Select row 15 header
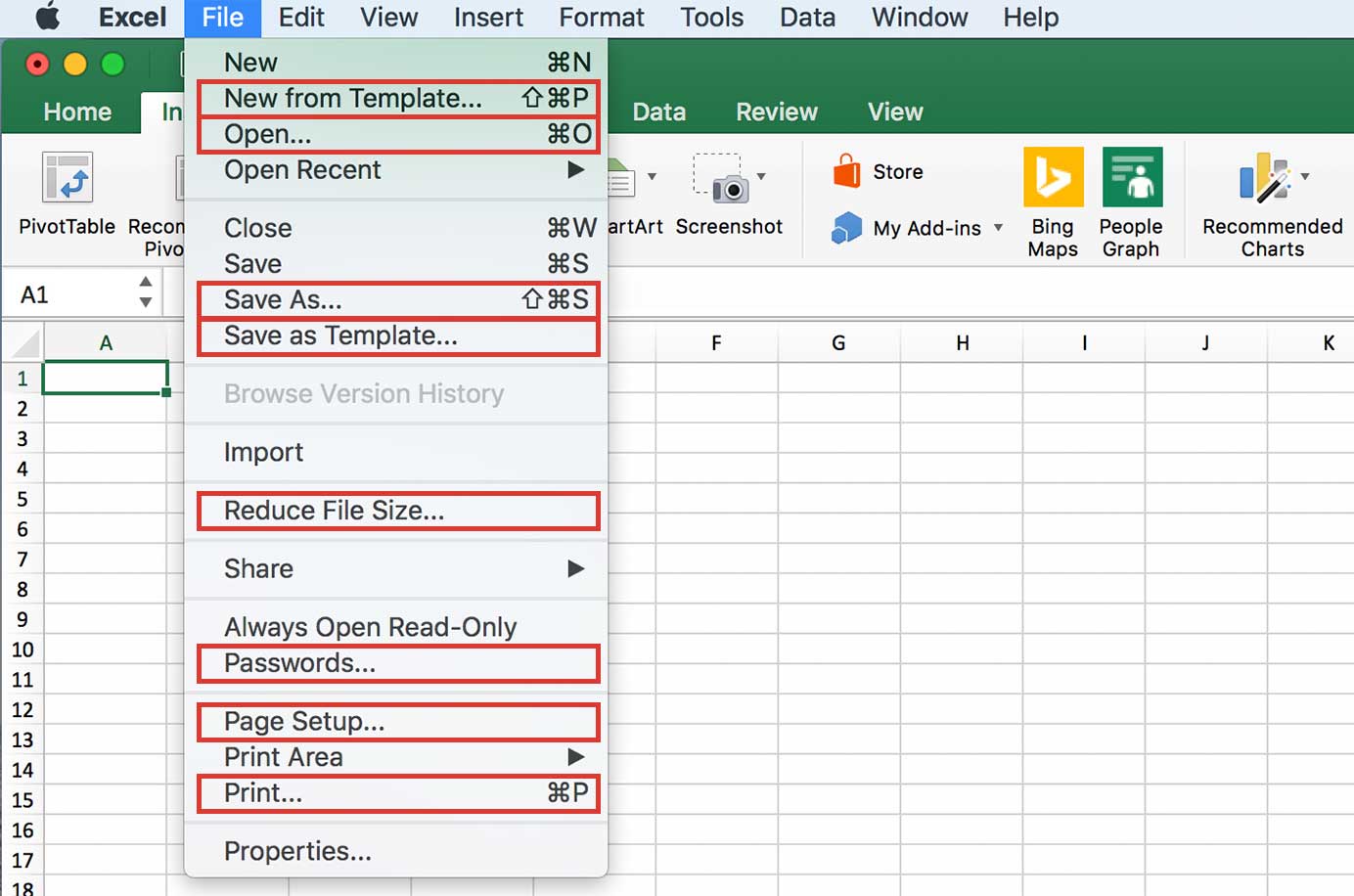The image size is (1354, 896). pos(23,800)
